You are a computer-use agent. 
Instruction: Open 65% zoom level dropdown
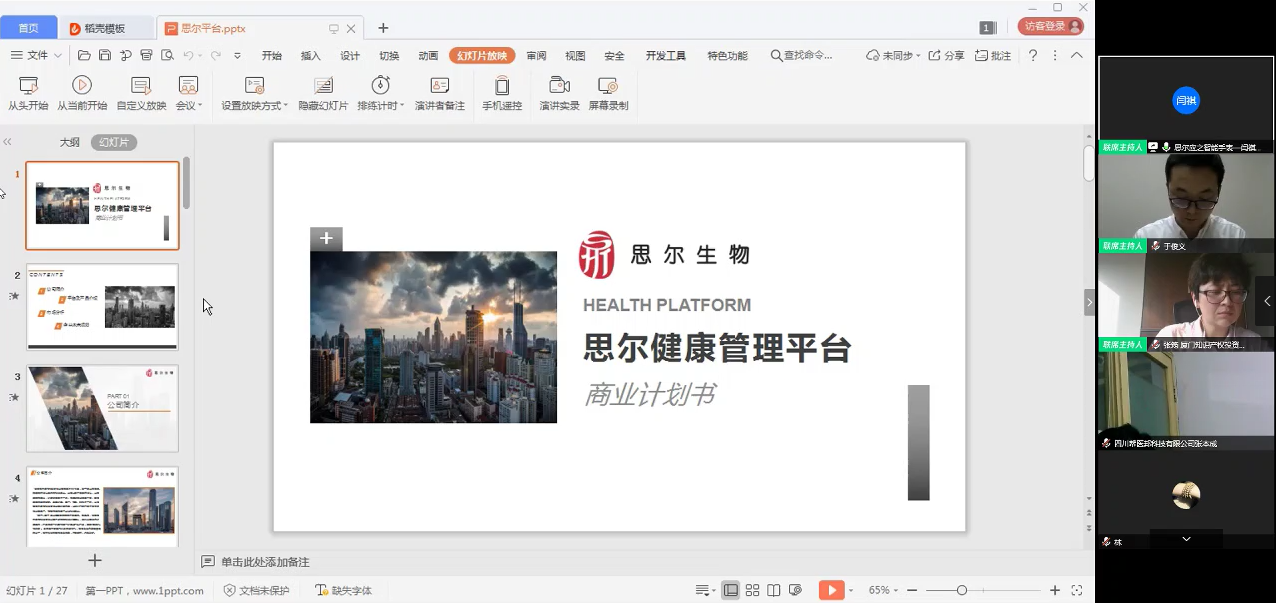[x=883, y=590]
